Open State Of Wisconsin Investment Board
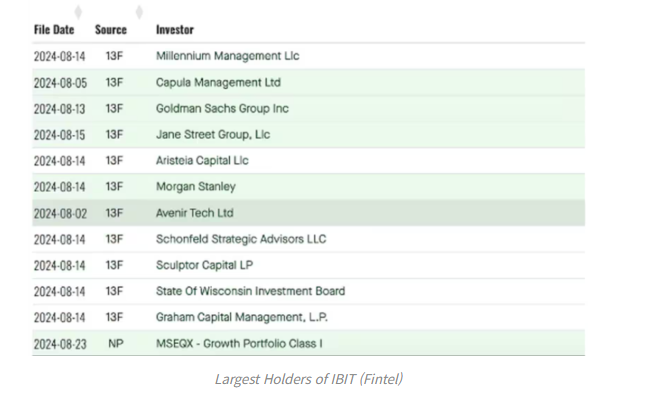The width and height of the screenshot is (647, 399). pos(250,291)
